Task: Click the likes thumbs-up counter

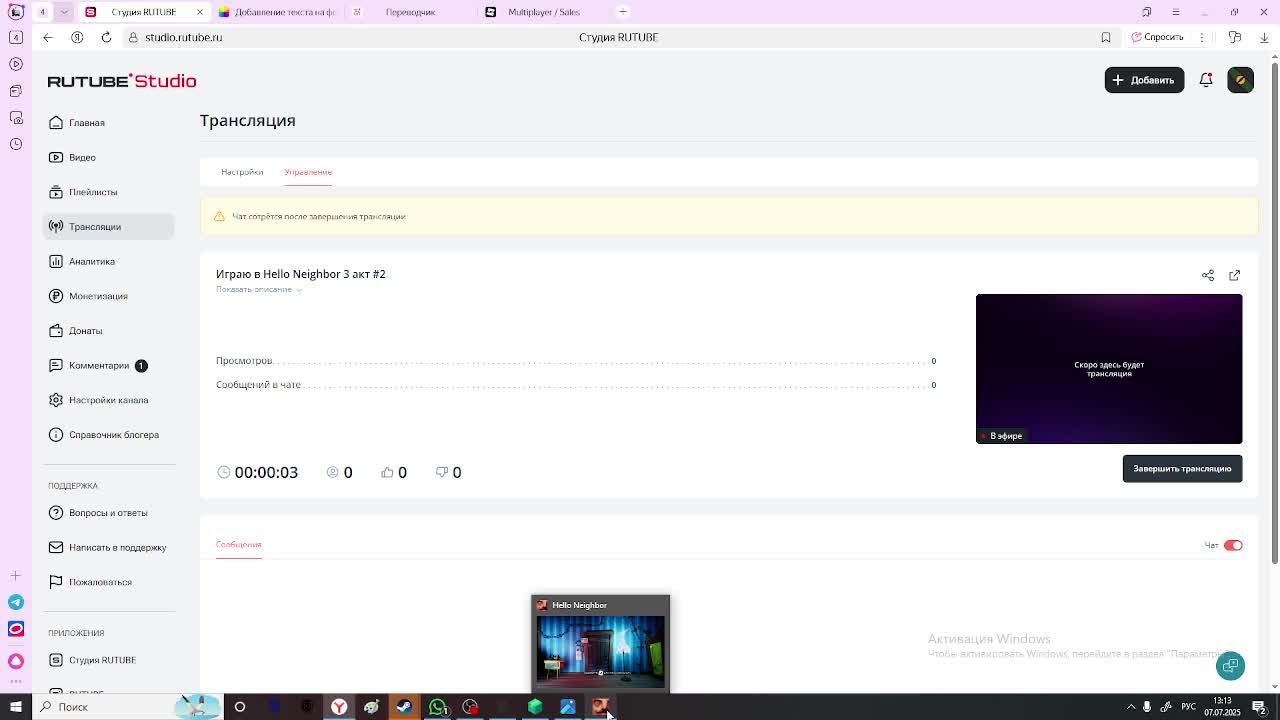Action: point(394,472)
